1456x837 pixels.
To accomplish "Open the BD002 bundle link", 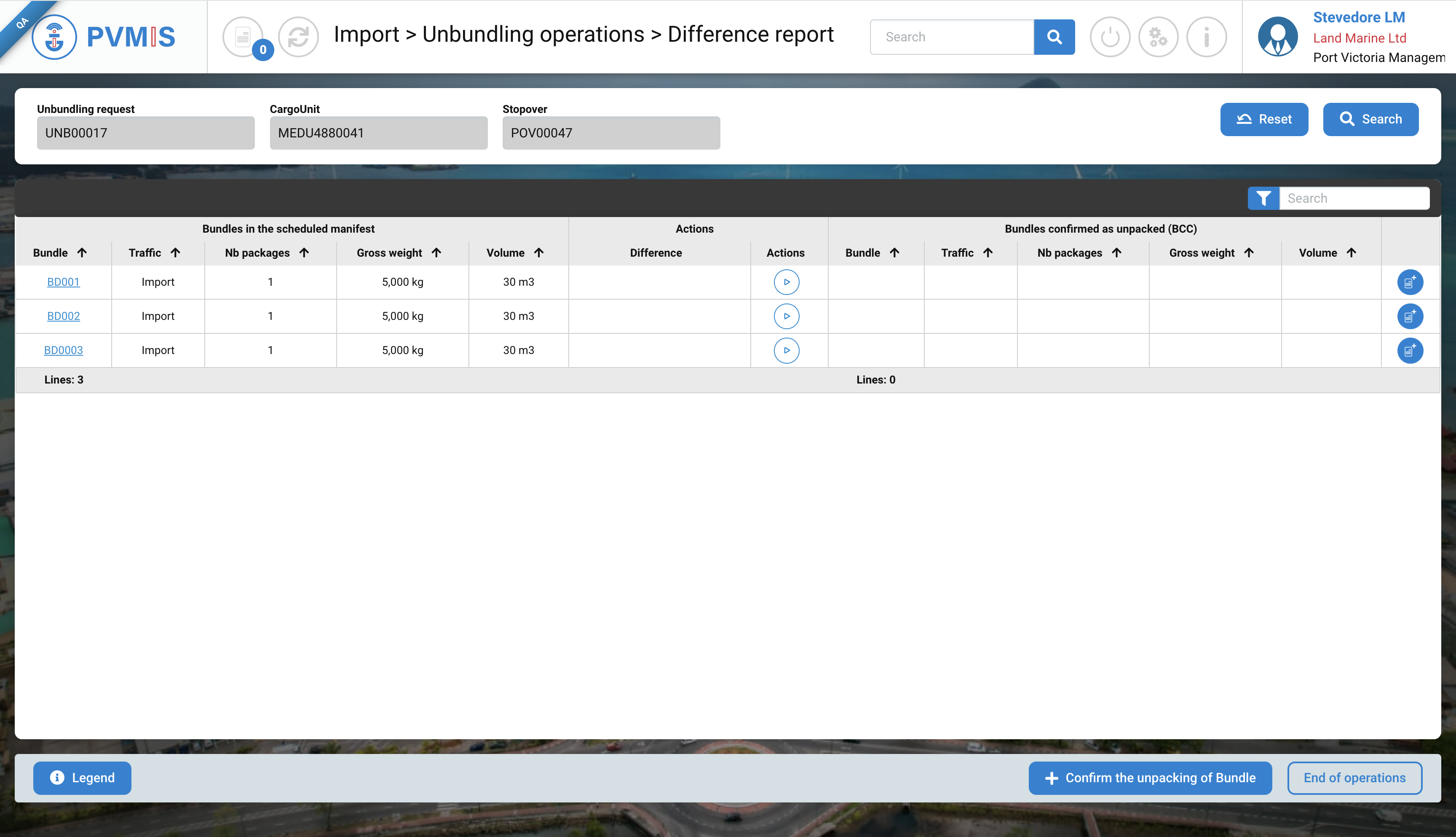I will (x=63, y=316).
